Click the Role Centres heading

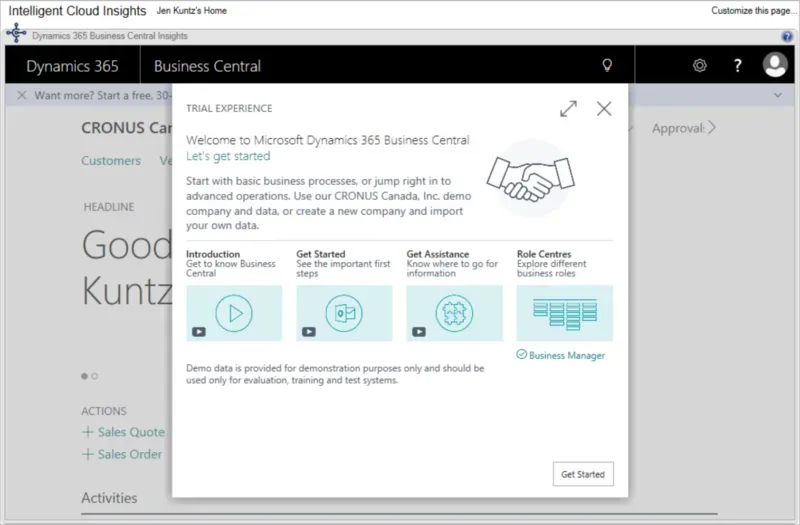544,254
